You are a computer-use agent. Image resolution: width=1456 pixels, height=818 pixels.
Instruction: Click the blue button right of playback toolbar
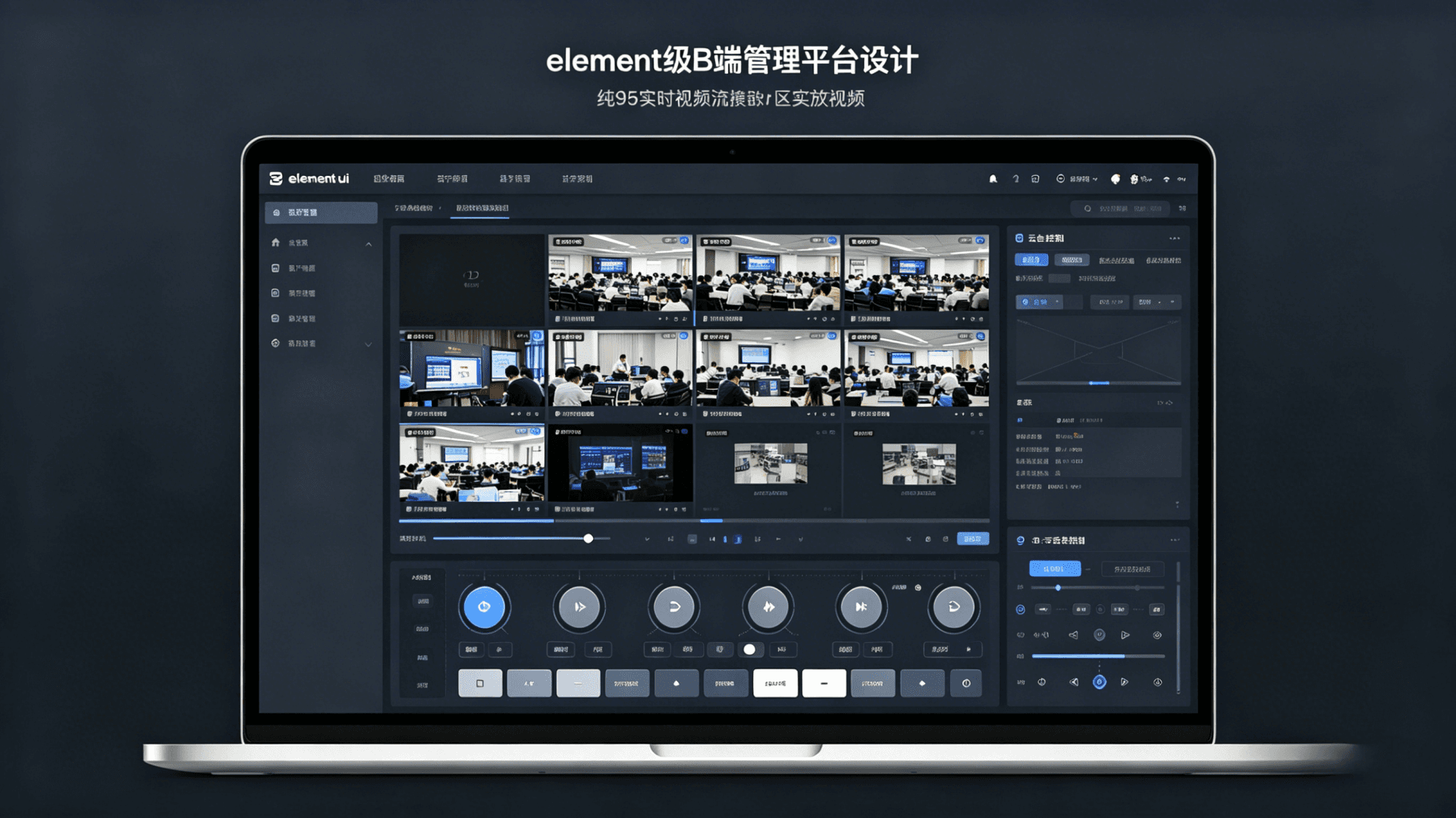click(972, 539)
